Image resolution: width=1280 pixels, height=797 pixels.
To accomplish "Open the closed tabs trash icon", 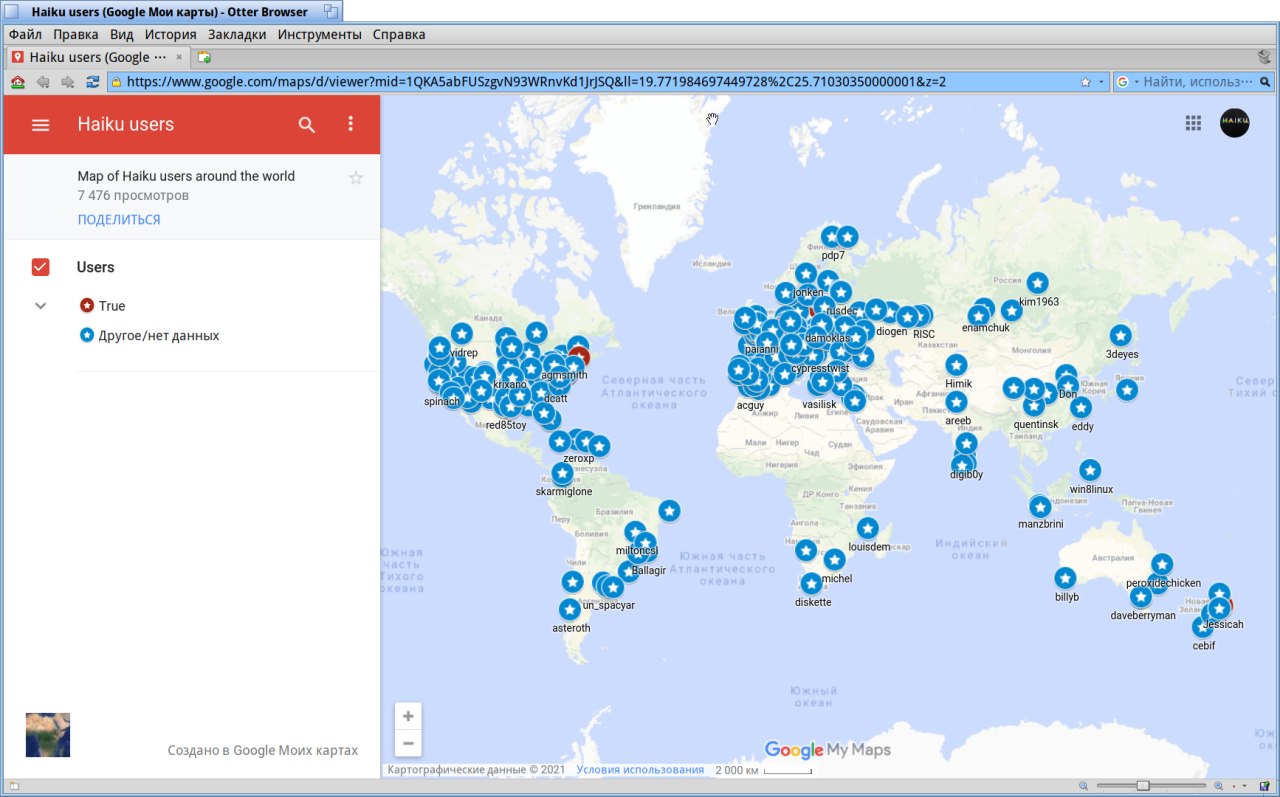I will (1264, 57).
